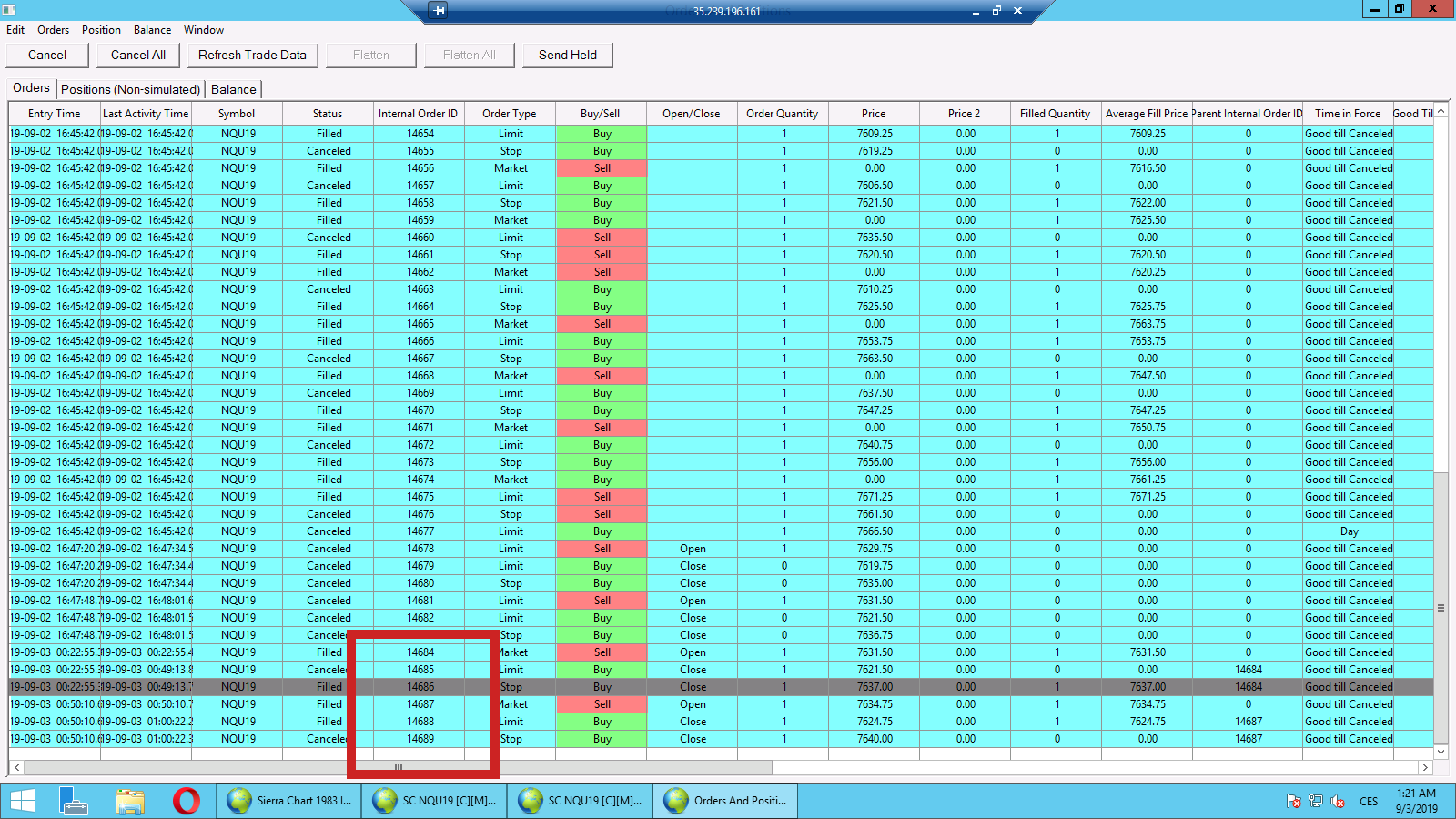Open the Edit menu
The image size is (1456, 819).
pos(15,30)
